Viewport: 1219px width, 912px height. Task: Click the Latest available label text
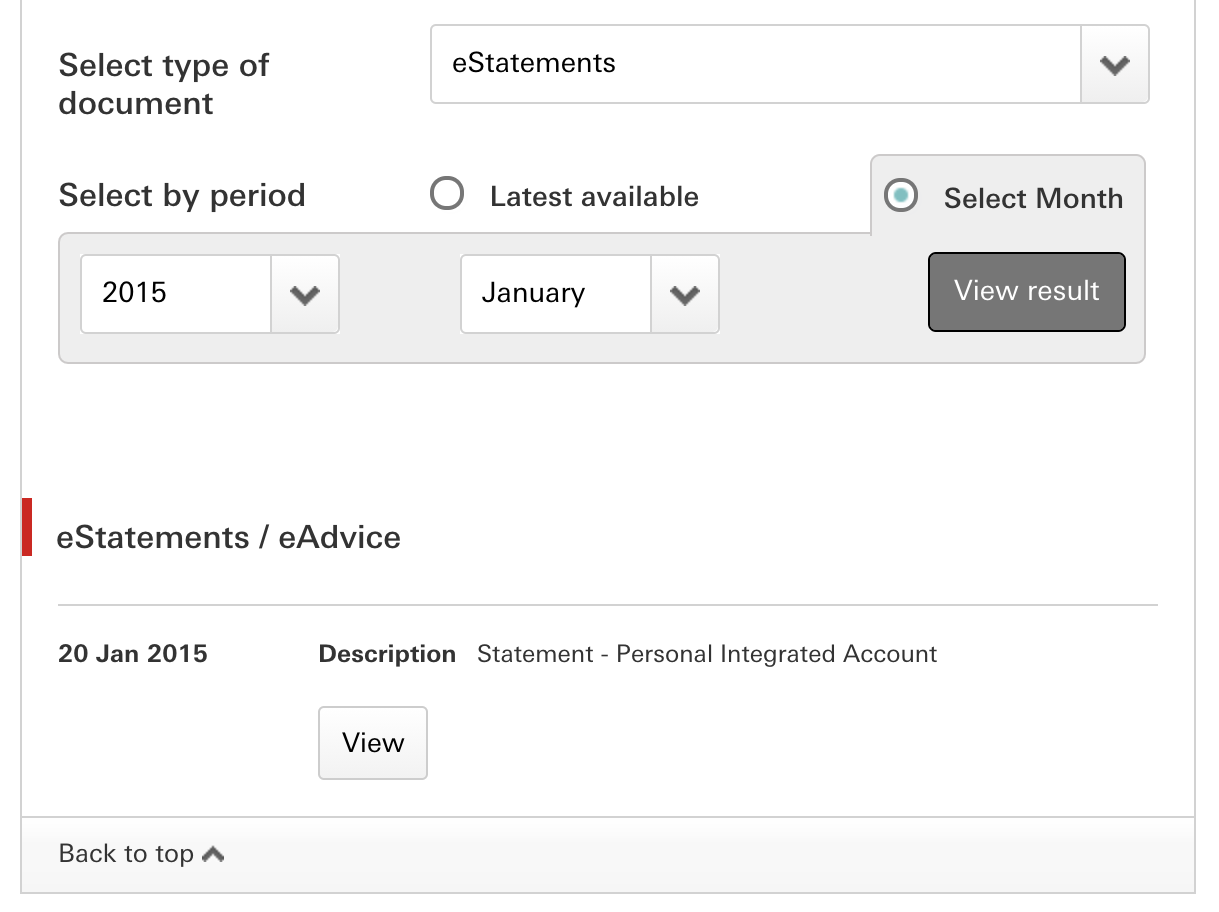(x=594, y=197)
